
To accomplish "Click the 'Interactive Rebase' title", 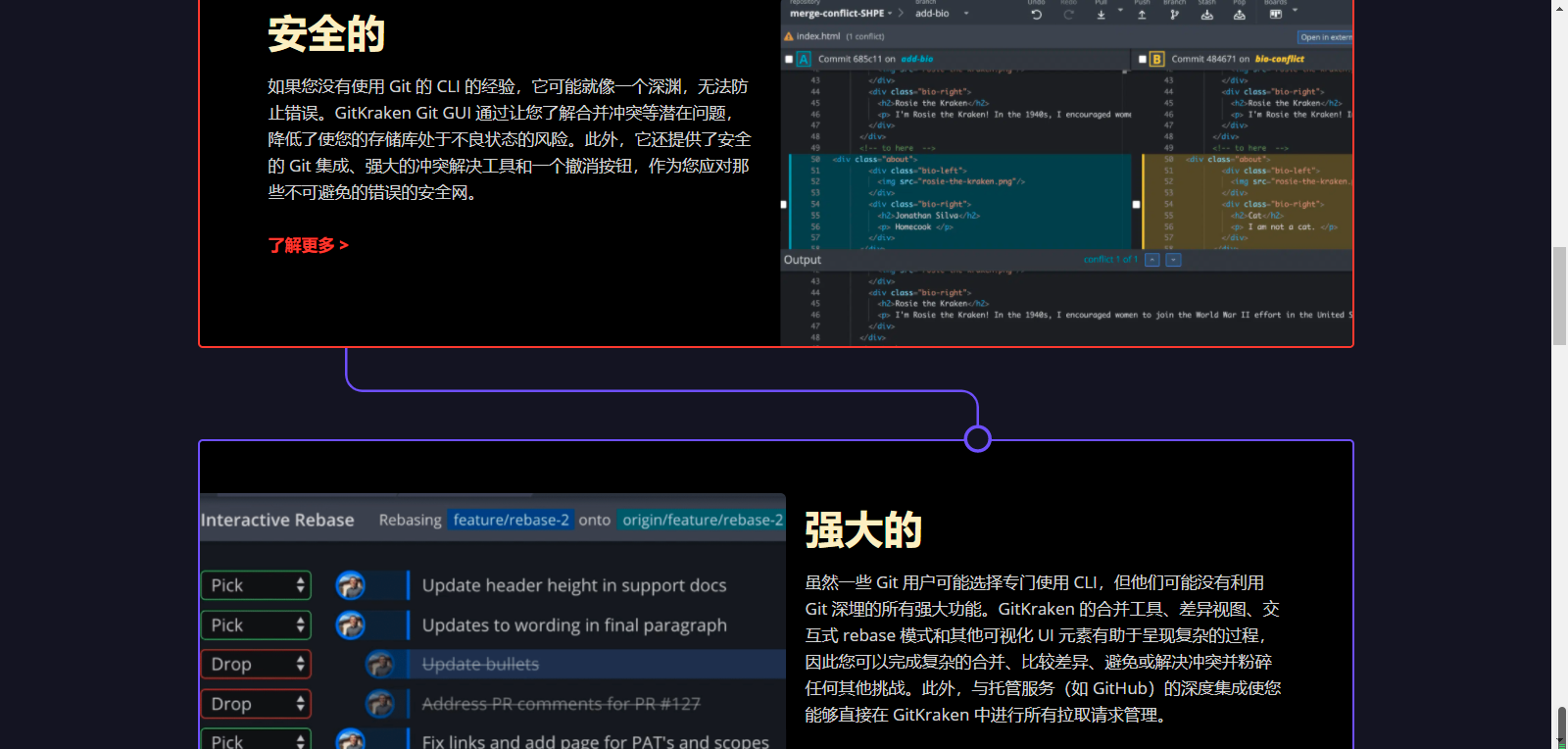I will (277, 520).
